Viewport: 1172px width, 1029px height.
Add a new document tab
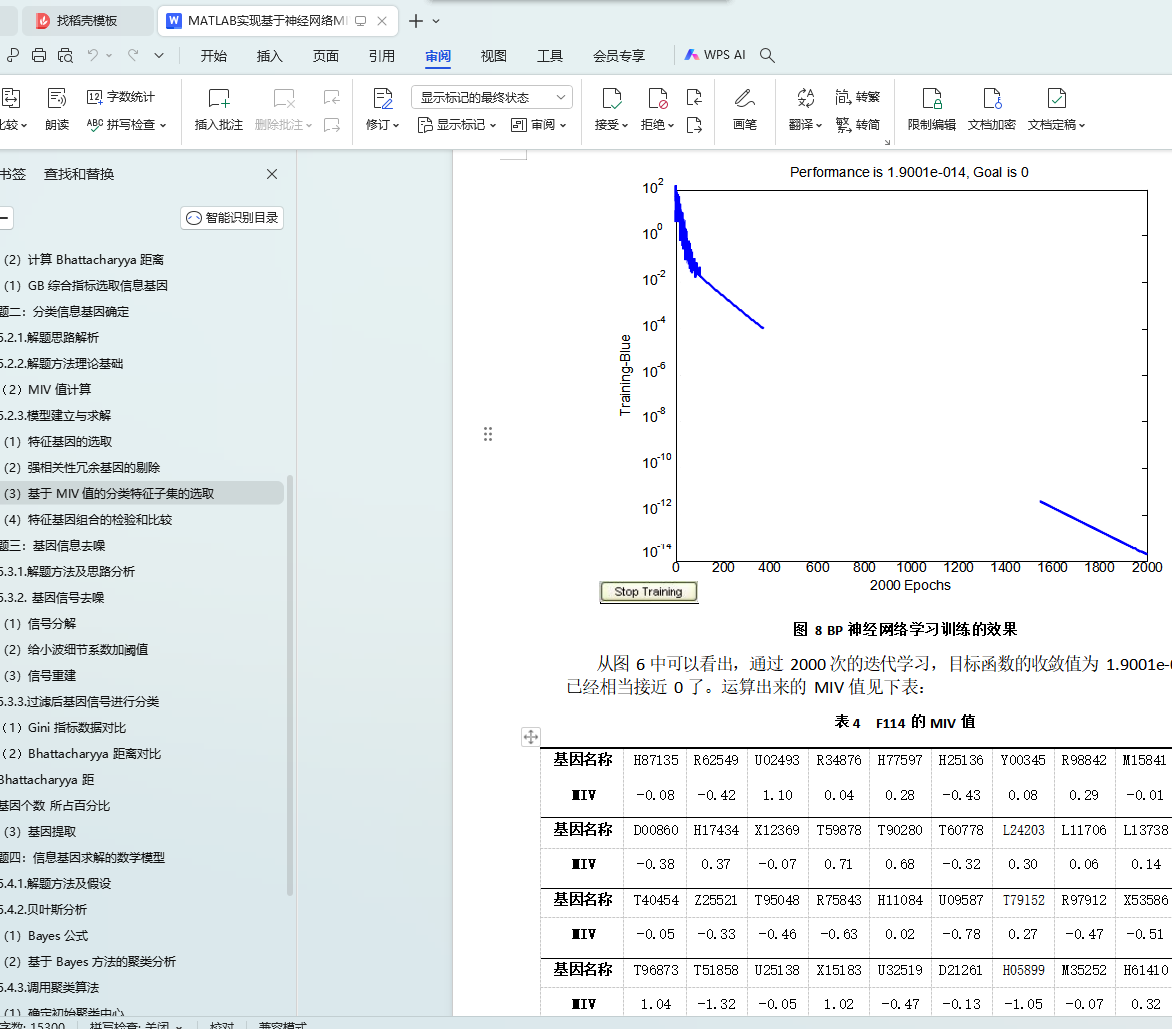pos(416,21)
